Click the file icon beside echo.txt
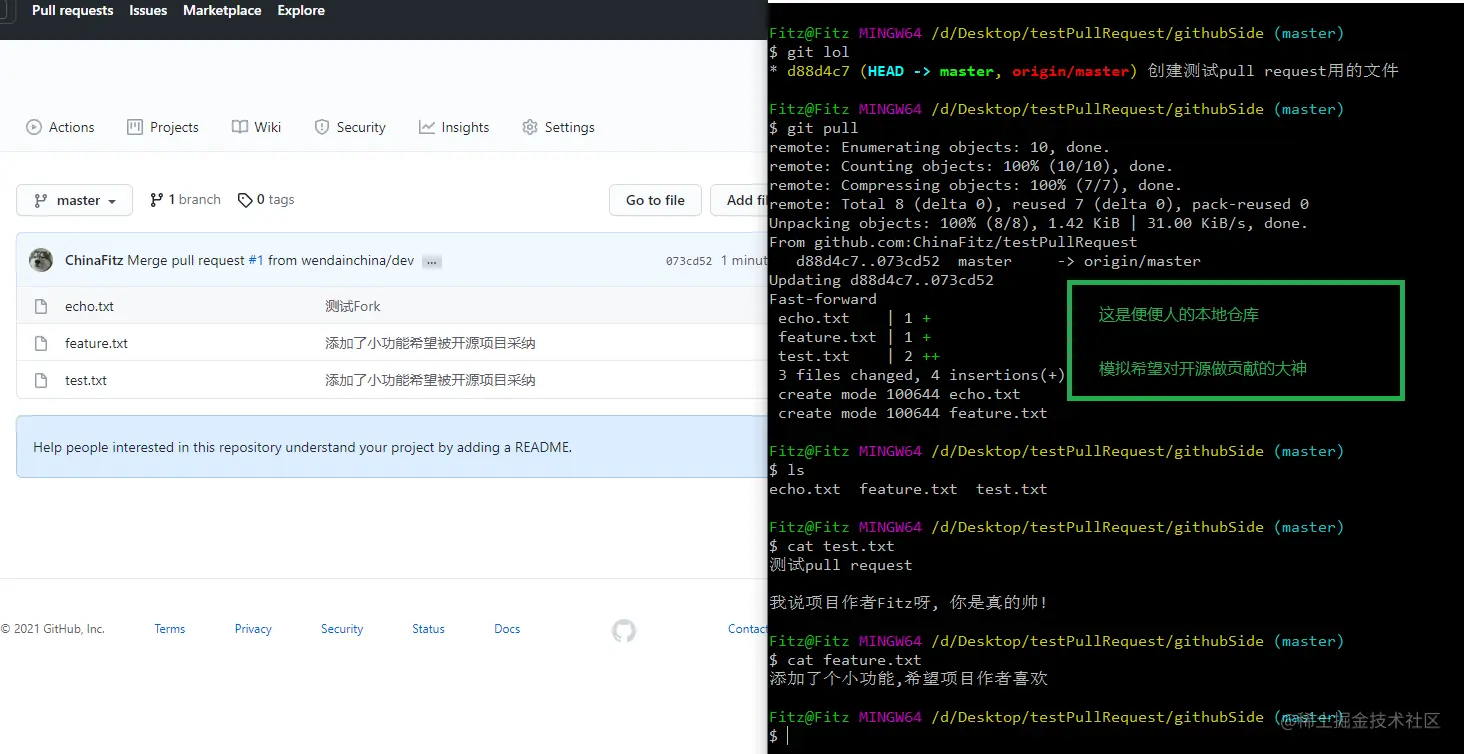 coord(41,306)
